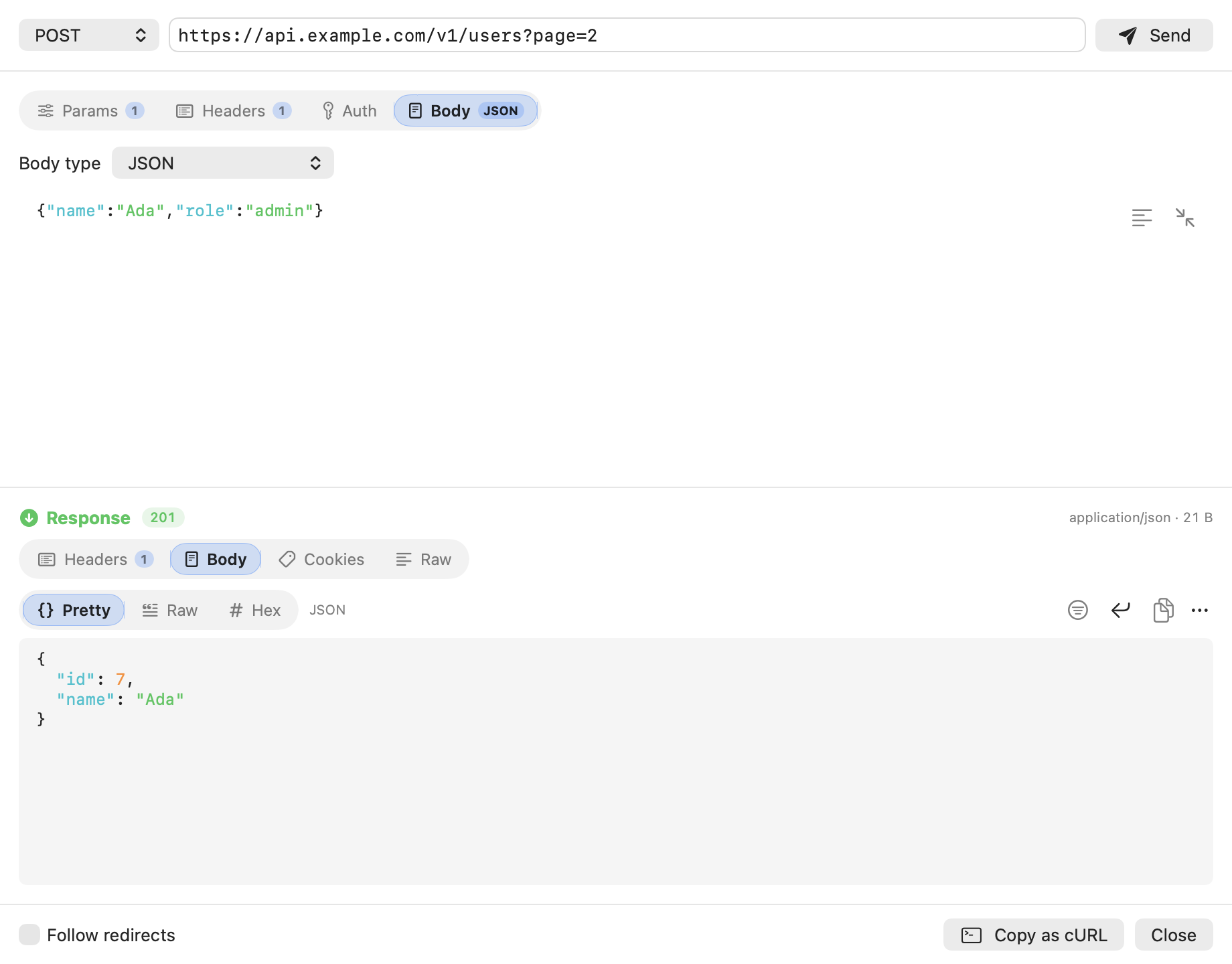1232x964 pixels.
Task: Click Copy as cURL button
Action: tap(1034, 935)
